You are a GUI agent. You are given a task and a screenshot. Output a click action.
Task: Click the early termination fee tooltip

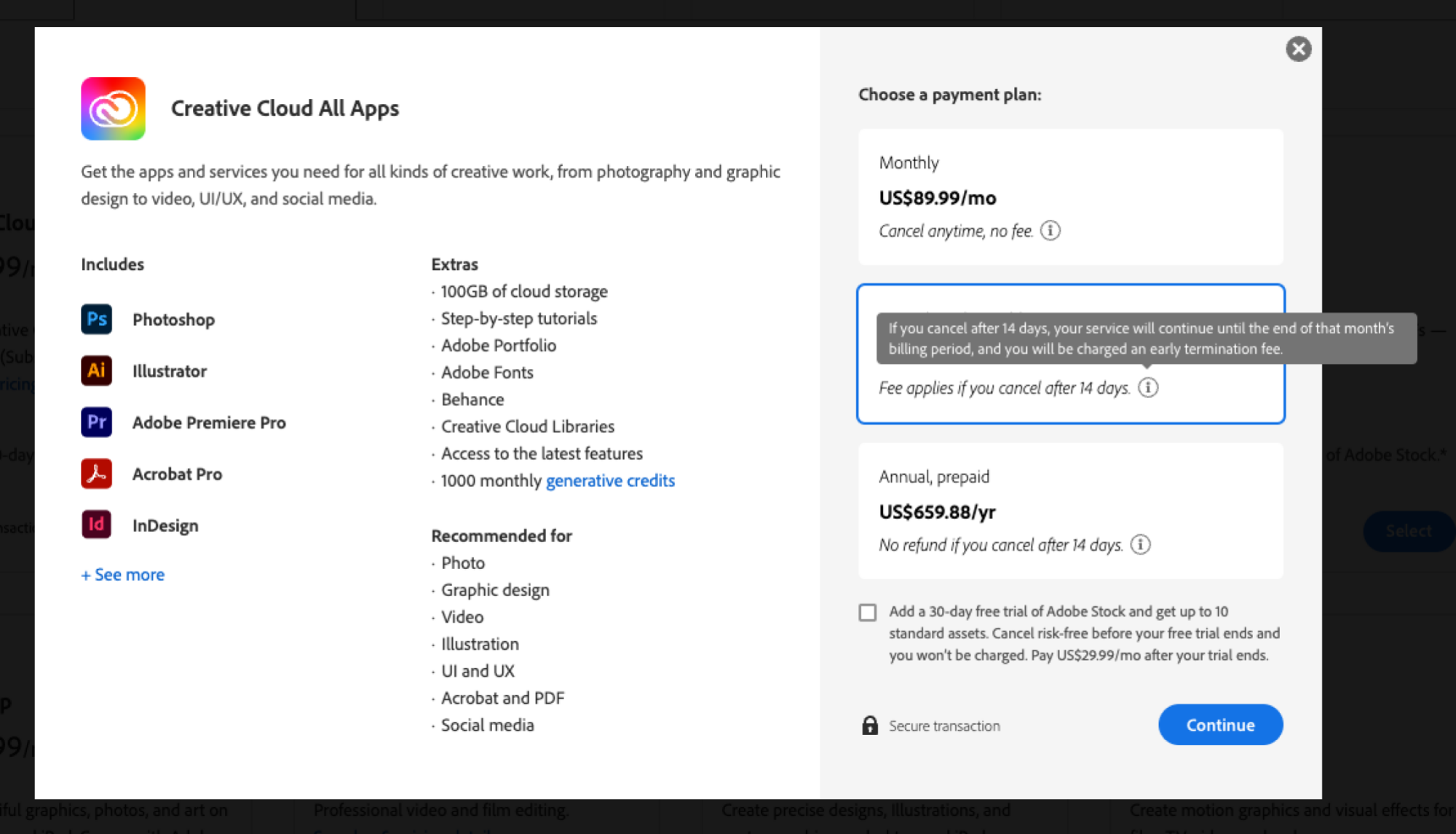(x=1147, y=338)
